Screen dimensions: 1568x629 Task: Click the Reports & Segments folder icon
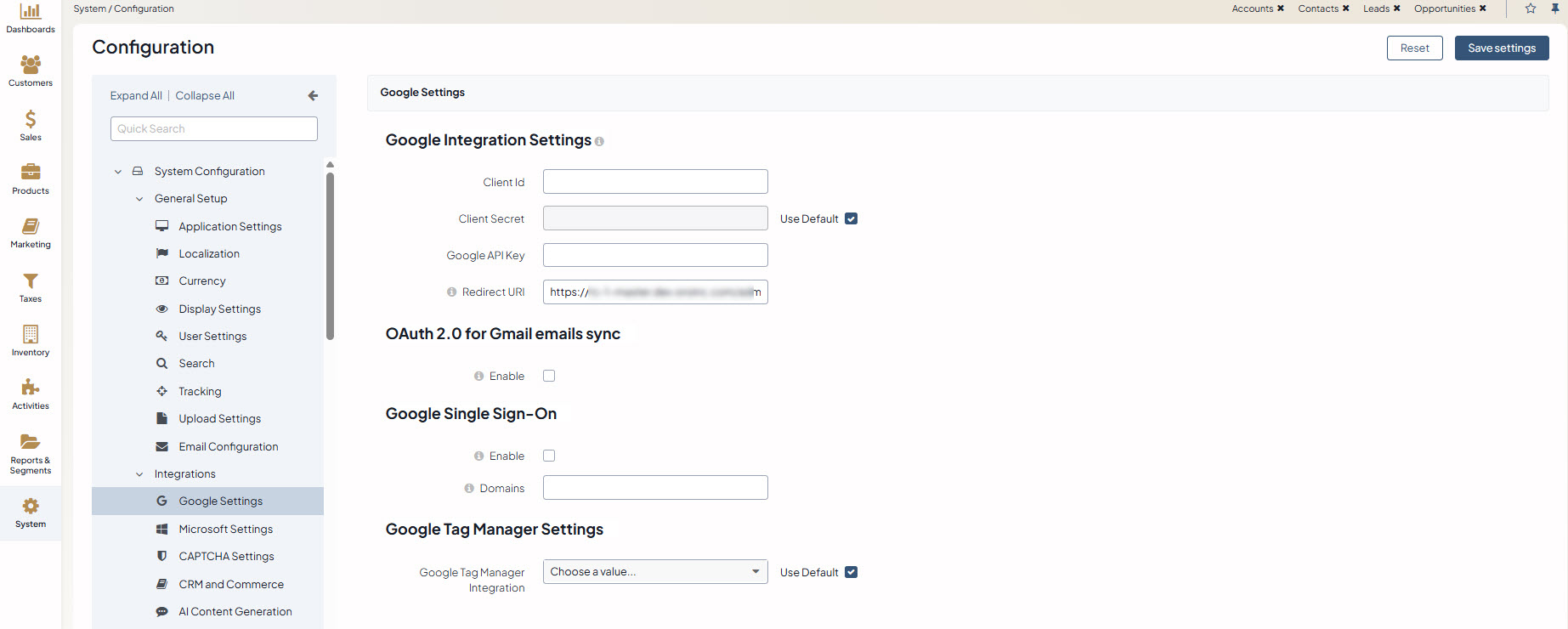coord(31,441)
